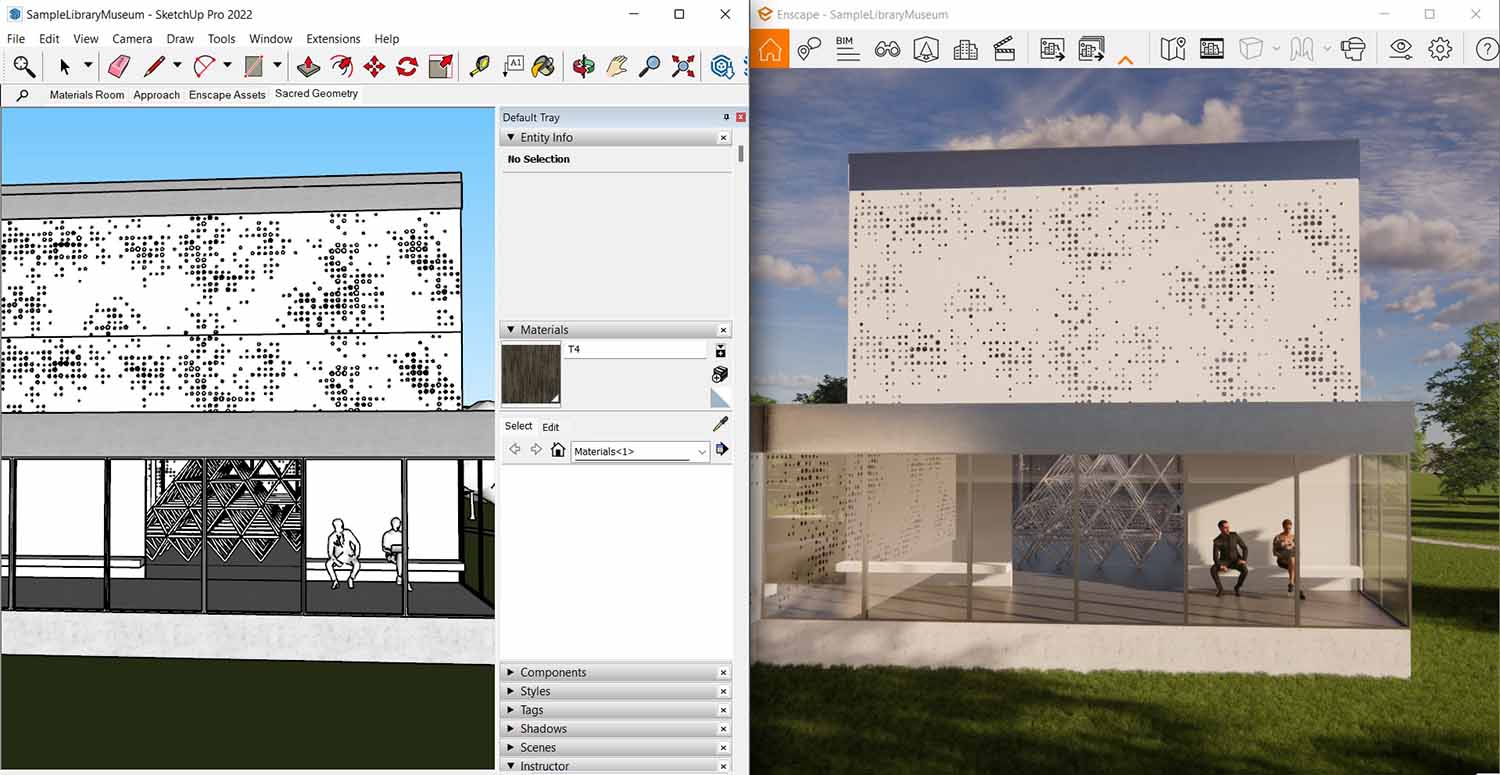The height and width of the screenshot is (775, 1500).
Task: Select the Tape Measure tool
Action: point(480,66)
